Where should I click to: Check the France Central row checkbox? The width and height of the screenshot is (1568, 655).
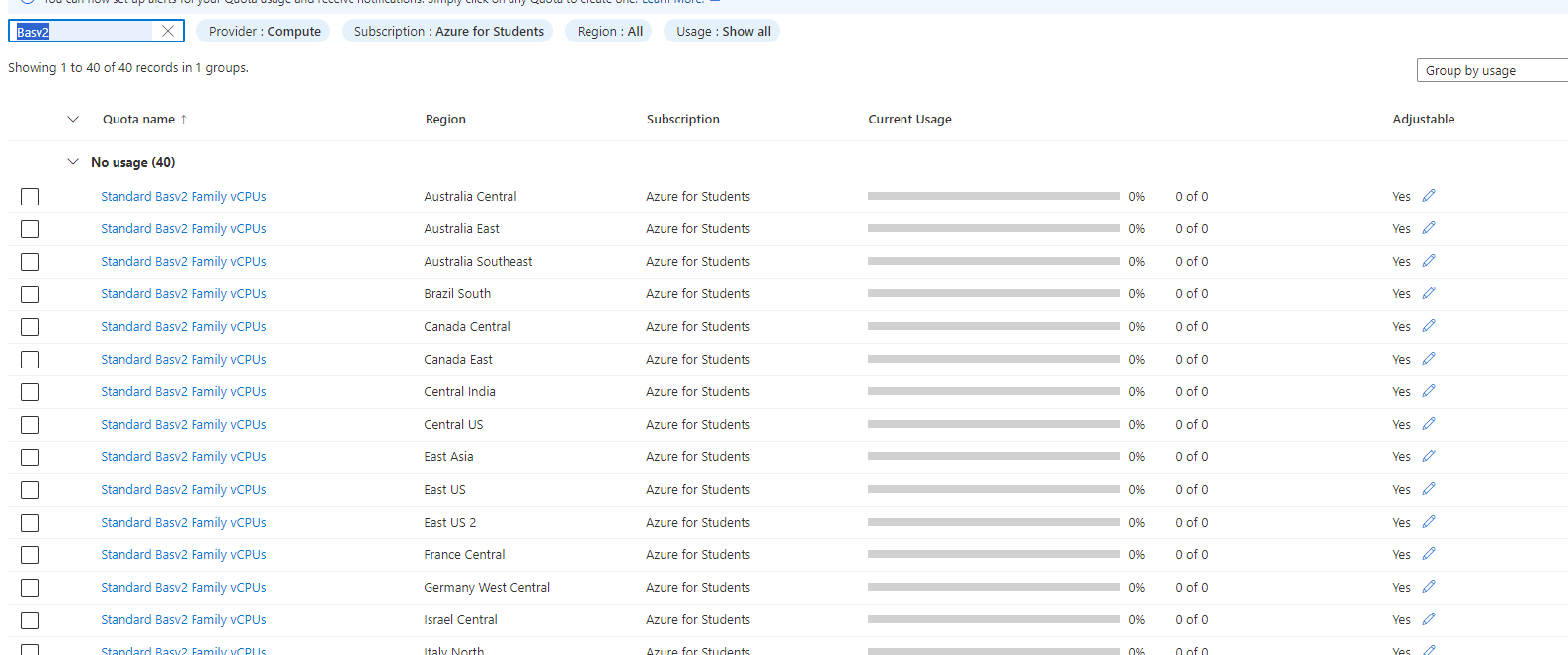click(30, 555)
